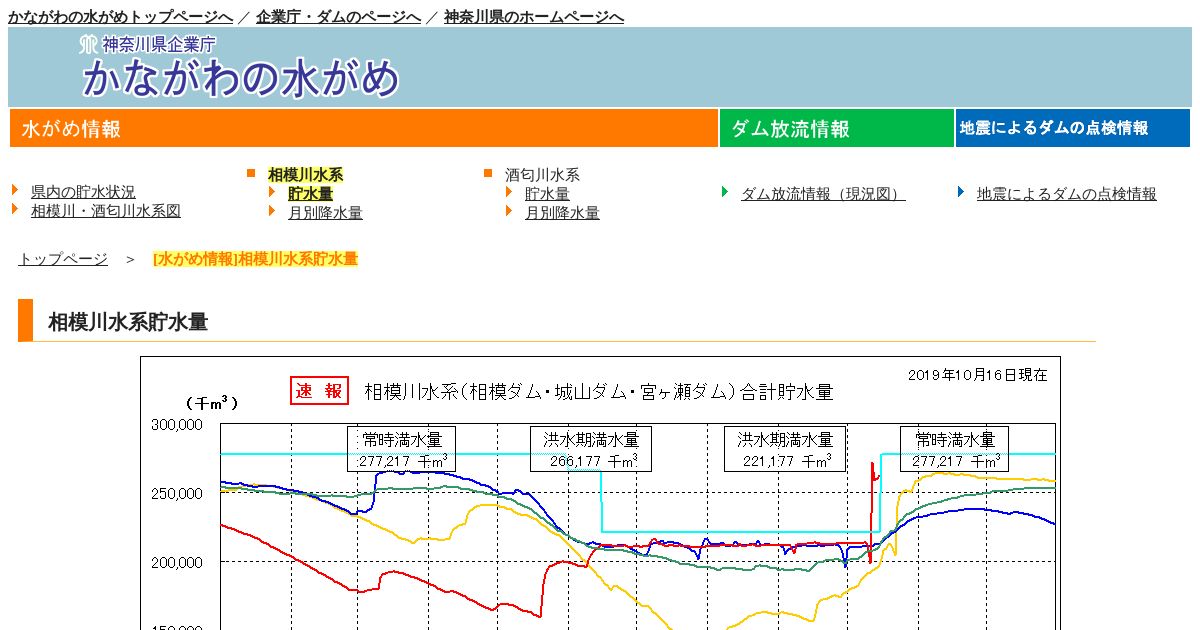Click the （千m³） axis unit label

click(211, 403)
